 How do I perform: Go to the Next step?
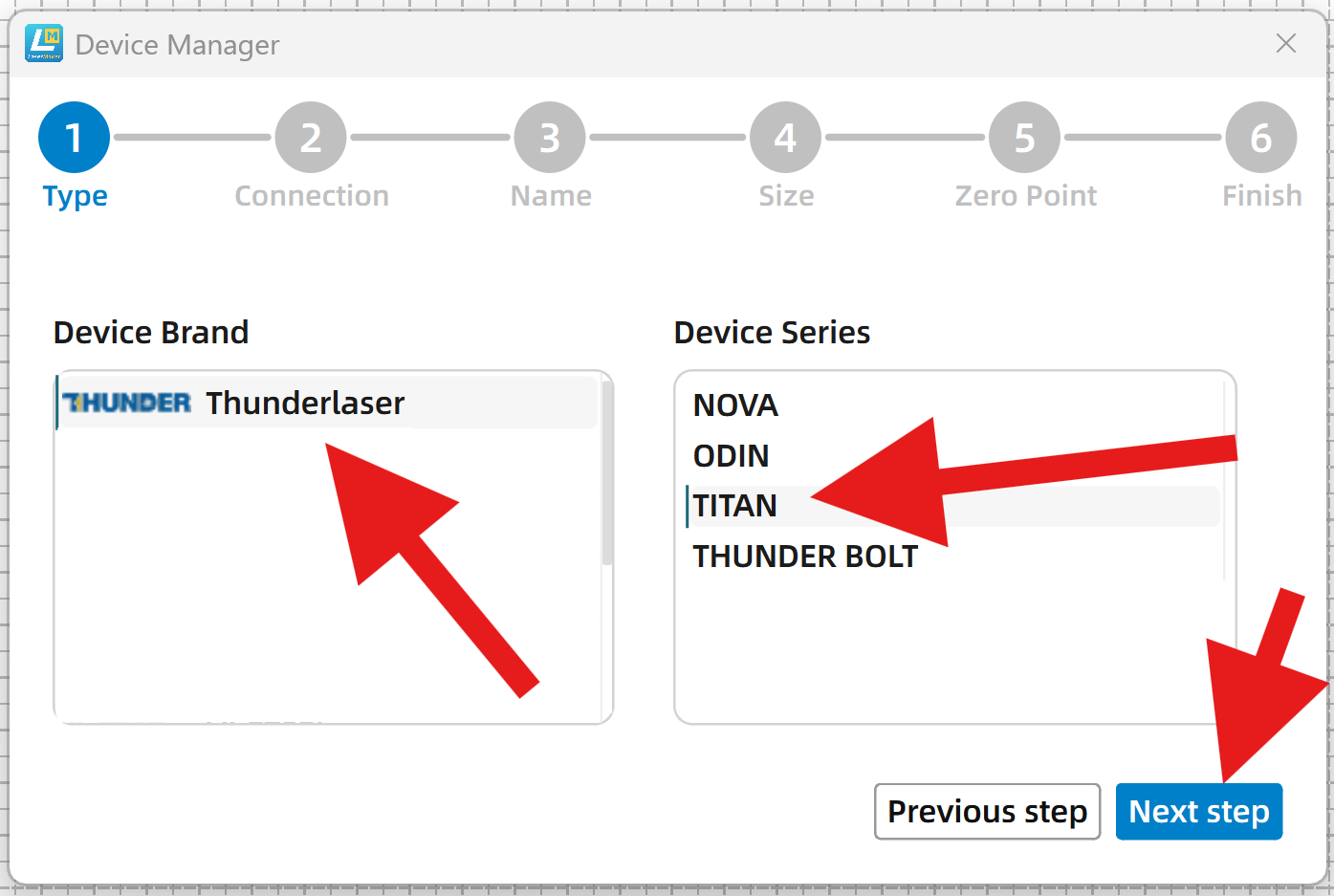pyautogui.click(x=1198, y=812)
